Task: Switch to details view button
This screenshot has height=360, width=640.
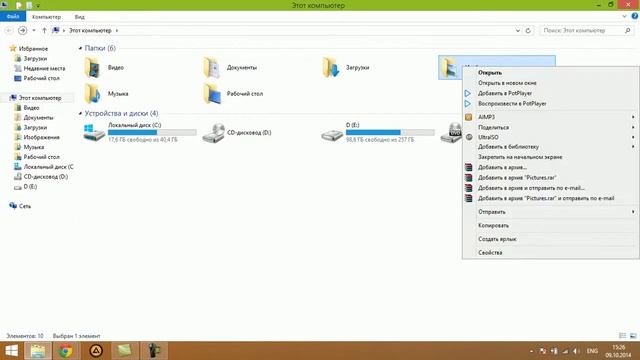Action: coord(622,336)
